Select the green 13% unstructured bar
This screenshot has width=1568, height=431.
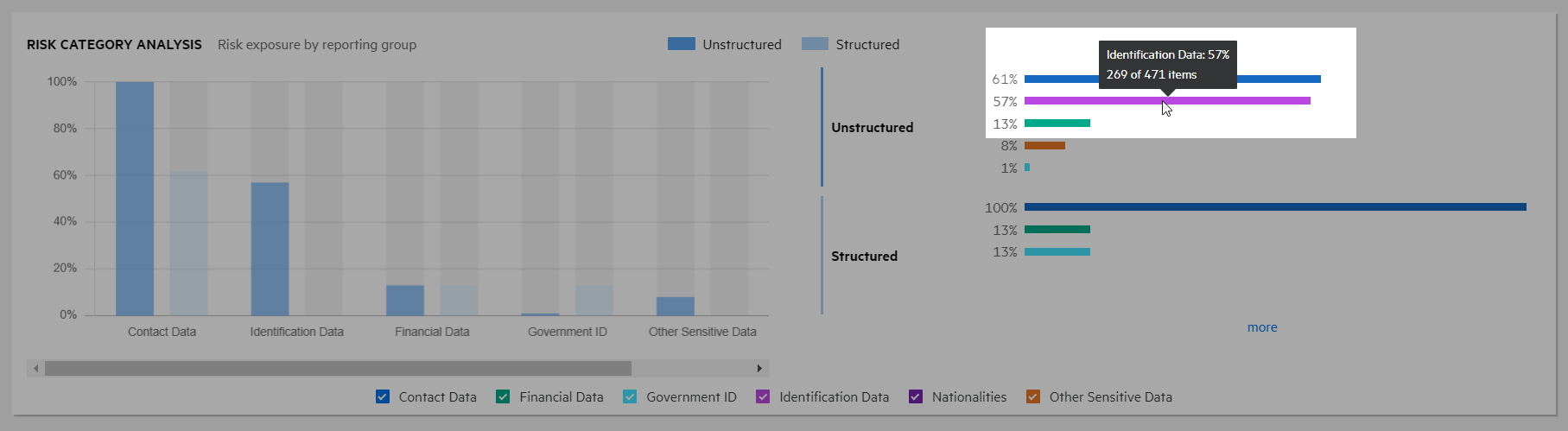[1057, 124]
